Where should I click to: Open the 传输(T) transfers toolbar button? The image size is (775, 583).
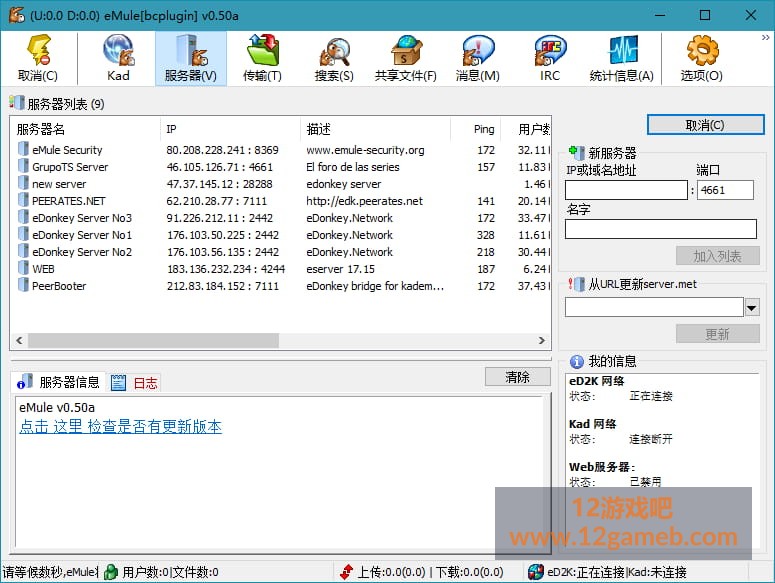(x=262, y=58)
